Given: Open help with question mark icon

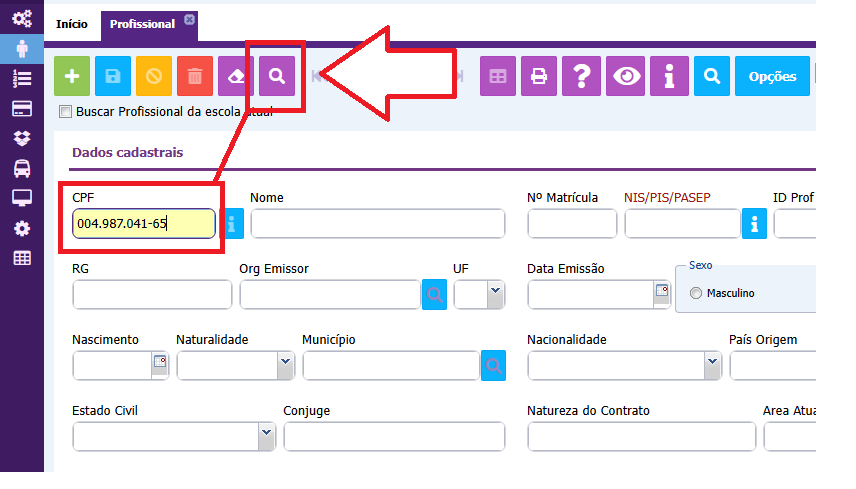Looking at the screenshot, I should pyautogui.click(x=581, y=76).
